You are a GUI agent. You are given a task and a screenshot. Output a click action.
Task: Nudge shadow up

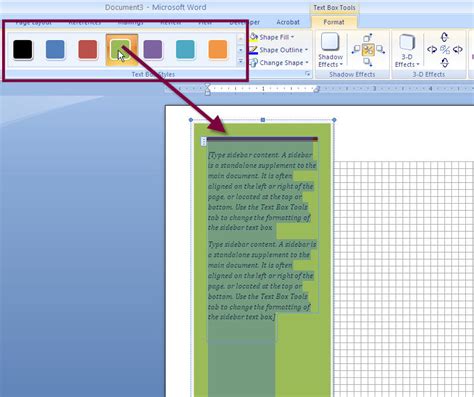pyautogui.click(x=368, y=37)
